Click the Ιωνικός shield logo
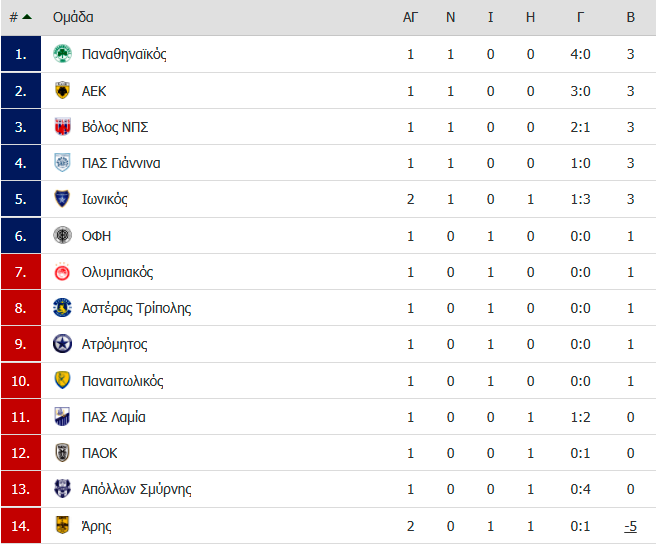Image resolution: width=656 pixels, height=551 pixels. point(62,199)
